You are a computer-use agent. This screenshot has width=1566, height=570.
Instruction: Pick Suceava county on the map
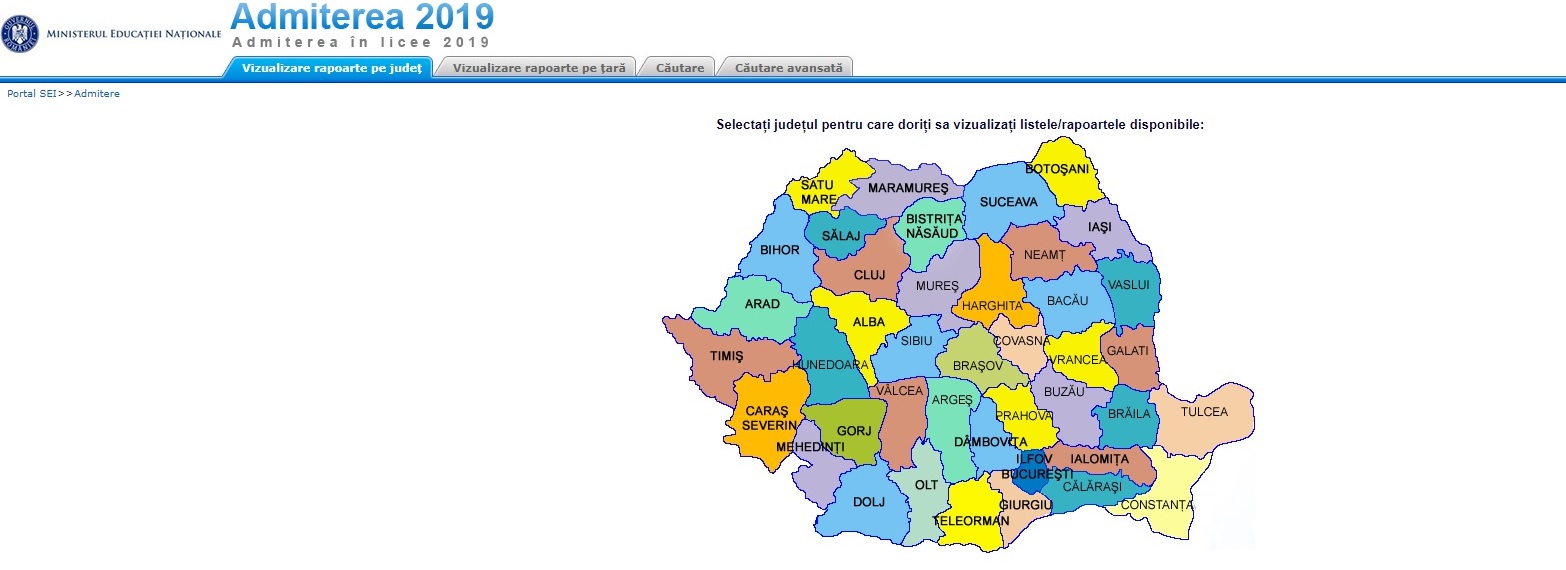[x=1008, y=202]
